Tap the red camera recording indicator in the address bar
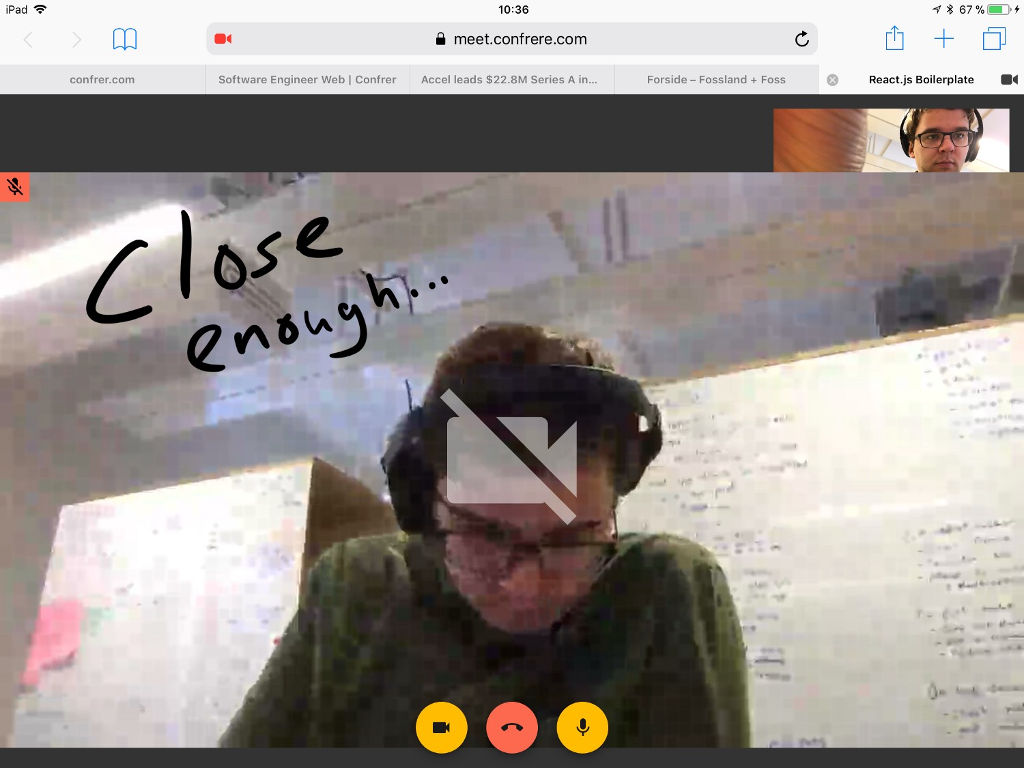1024x768 pixels. point(223,39)
